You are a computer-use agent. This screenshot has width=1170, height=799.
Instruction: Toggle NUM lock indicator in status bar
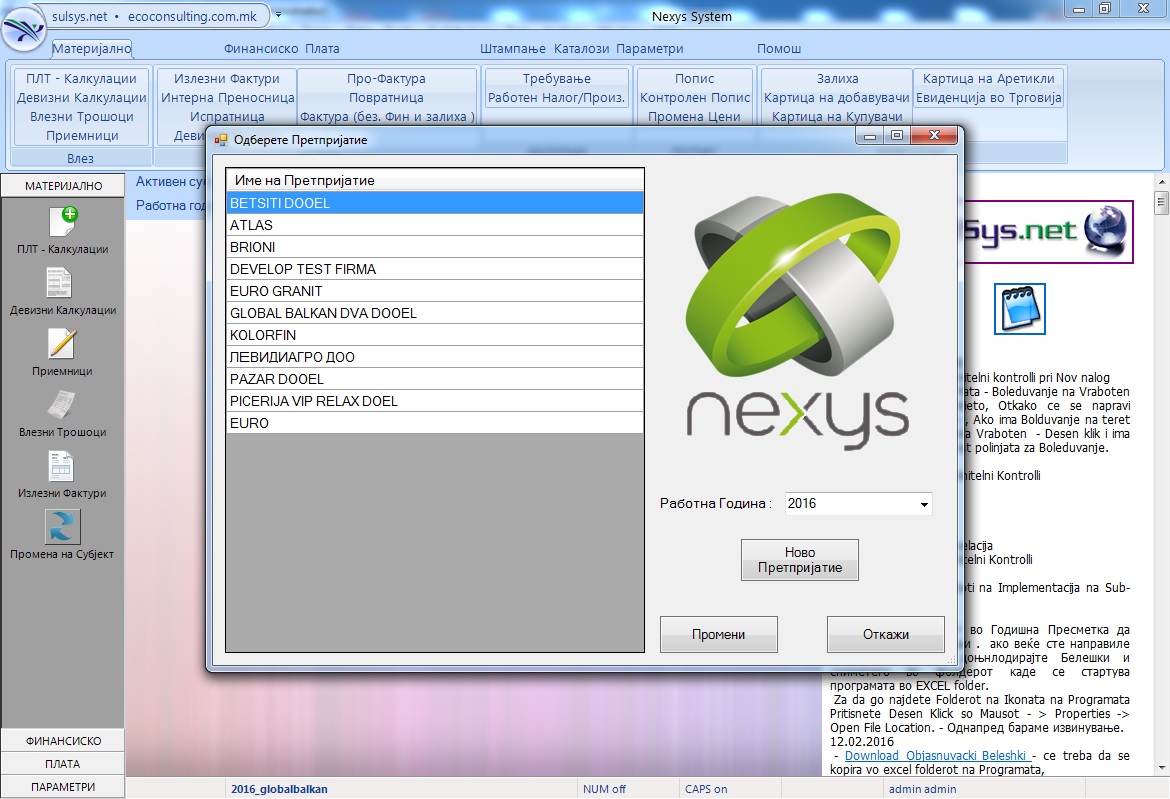[x=605, y=789]
